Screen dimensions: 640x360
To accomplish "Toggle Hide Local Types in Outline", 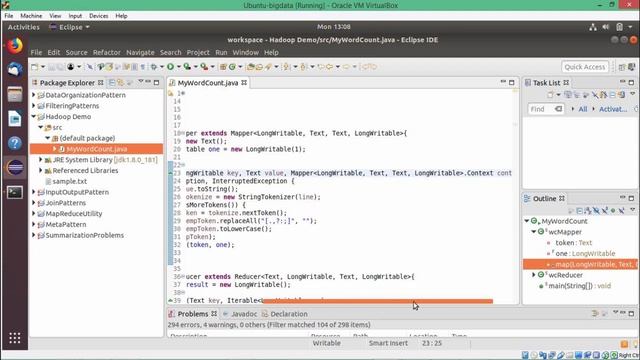I will tap(621, 211).
